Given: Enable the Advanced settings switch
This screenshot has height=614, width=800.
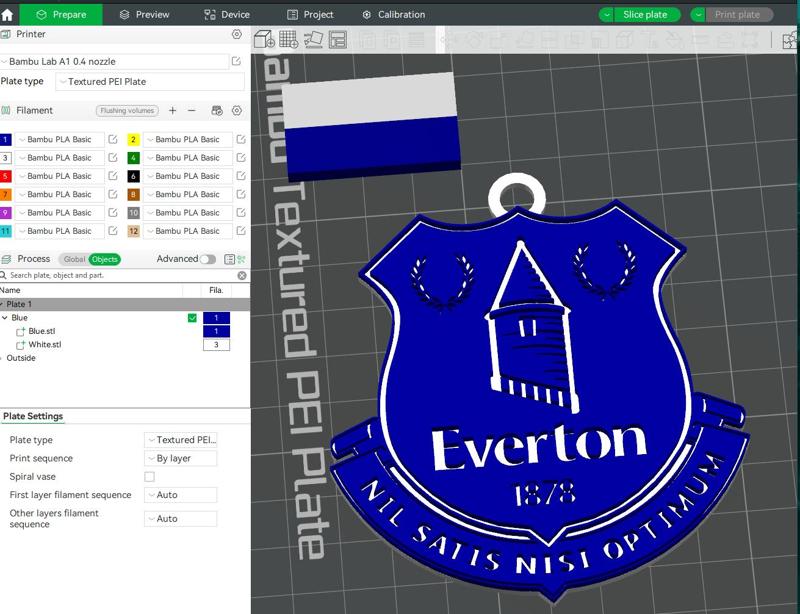Looking at the screenshot, I should pos(207,257).
